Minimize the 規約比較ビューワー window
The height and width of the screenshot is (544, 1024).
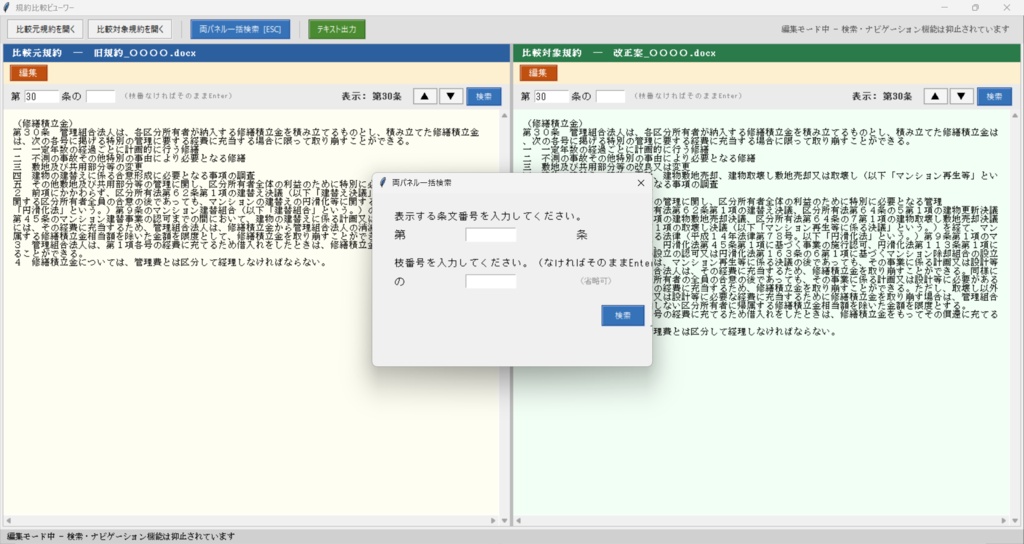click(944, 8)
